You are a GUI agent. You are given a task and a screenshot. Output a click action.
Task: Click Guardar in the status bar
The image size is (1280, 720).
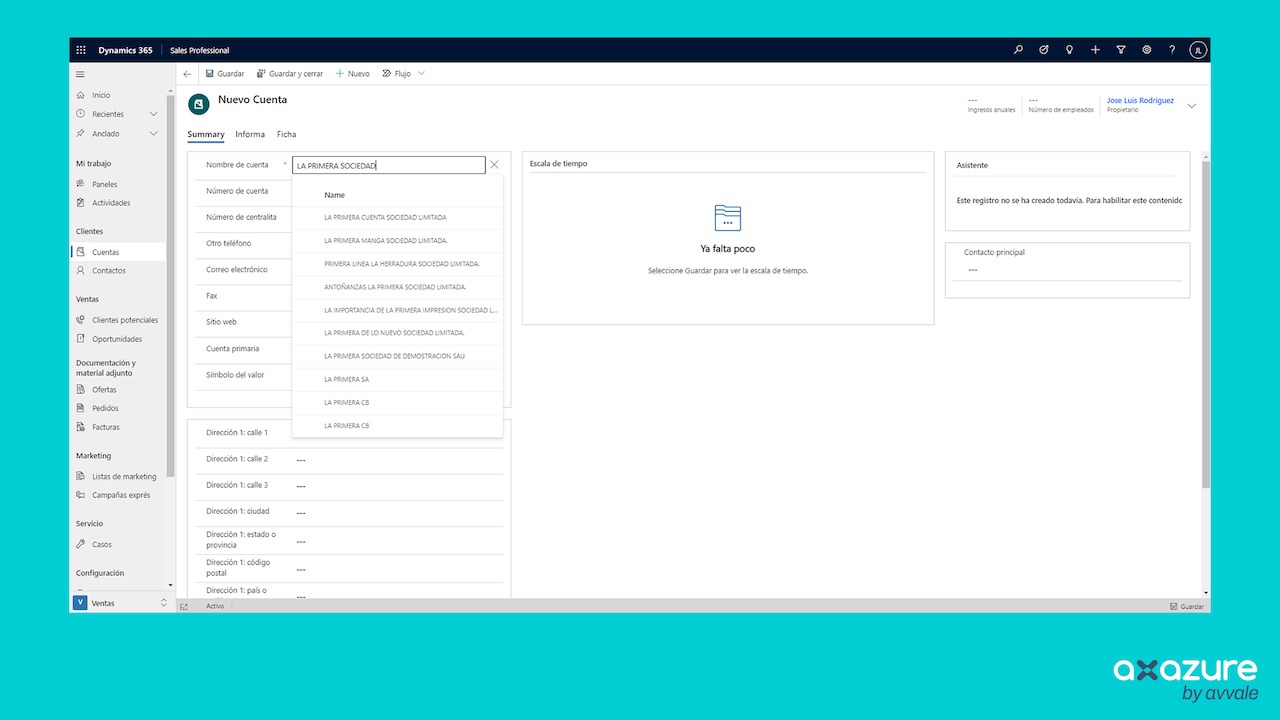coord(1187,607)
